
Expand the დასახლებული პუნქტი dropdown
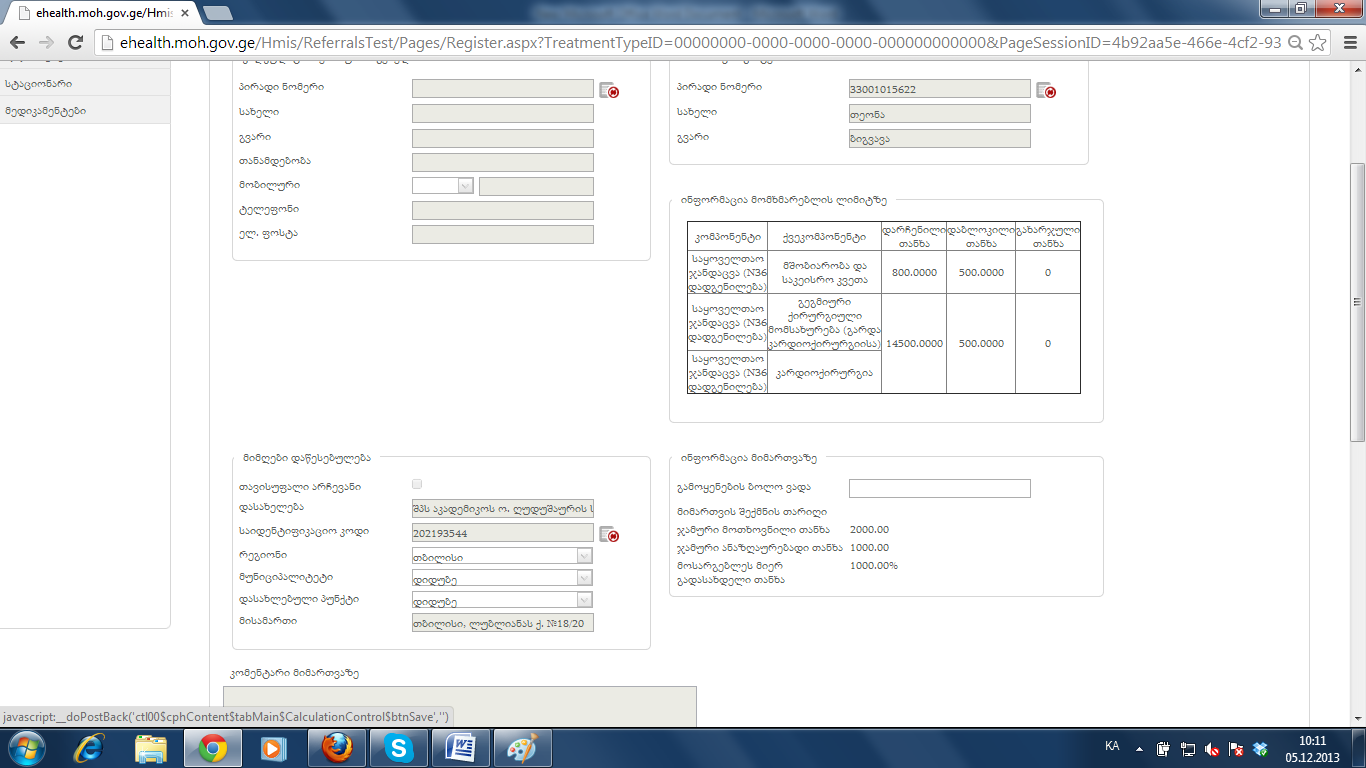[502, 600]
